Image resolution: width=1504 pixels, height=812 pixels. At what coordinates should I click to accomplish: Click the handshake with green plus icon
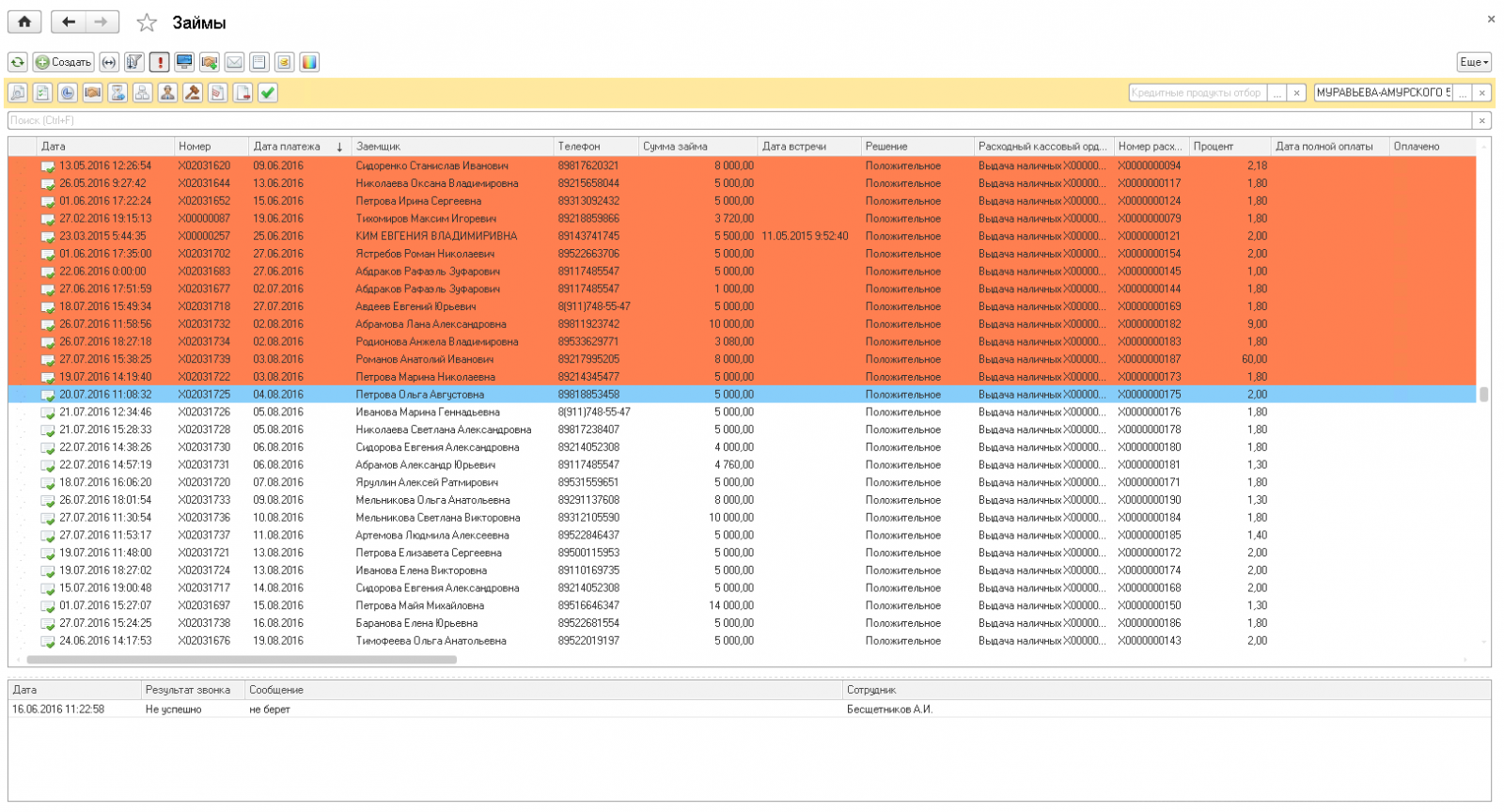(x=210, y=62)
